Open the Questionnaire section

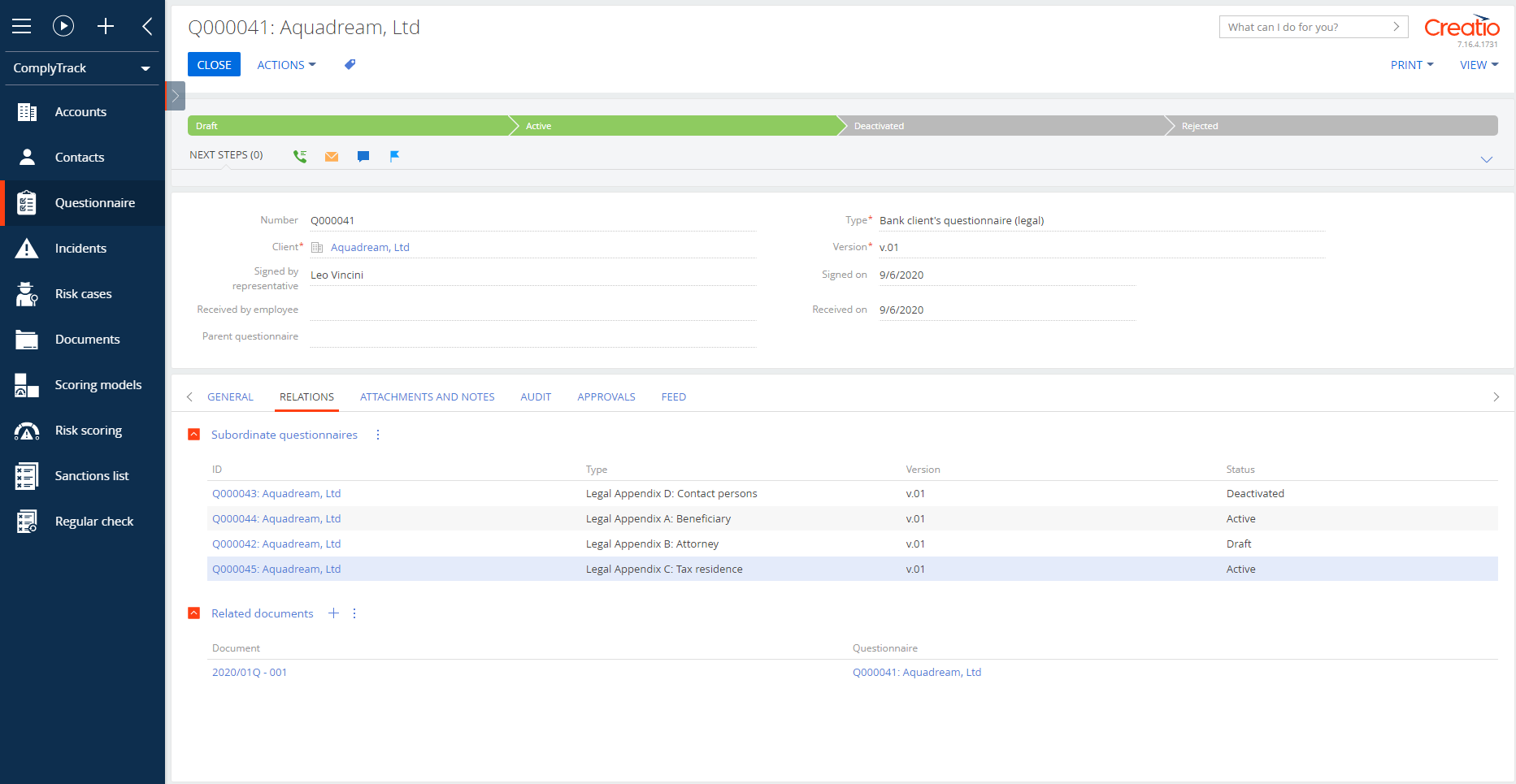[94, 202]
